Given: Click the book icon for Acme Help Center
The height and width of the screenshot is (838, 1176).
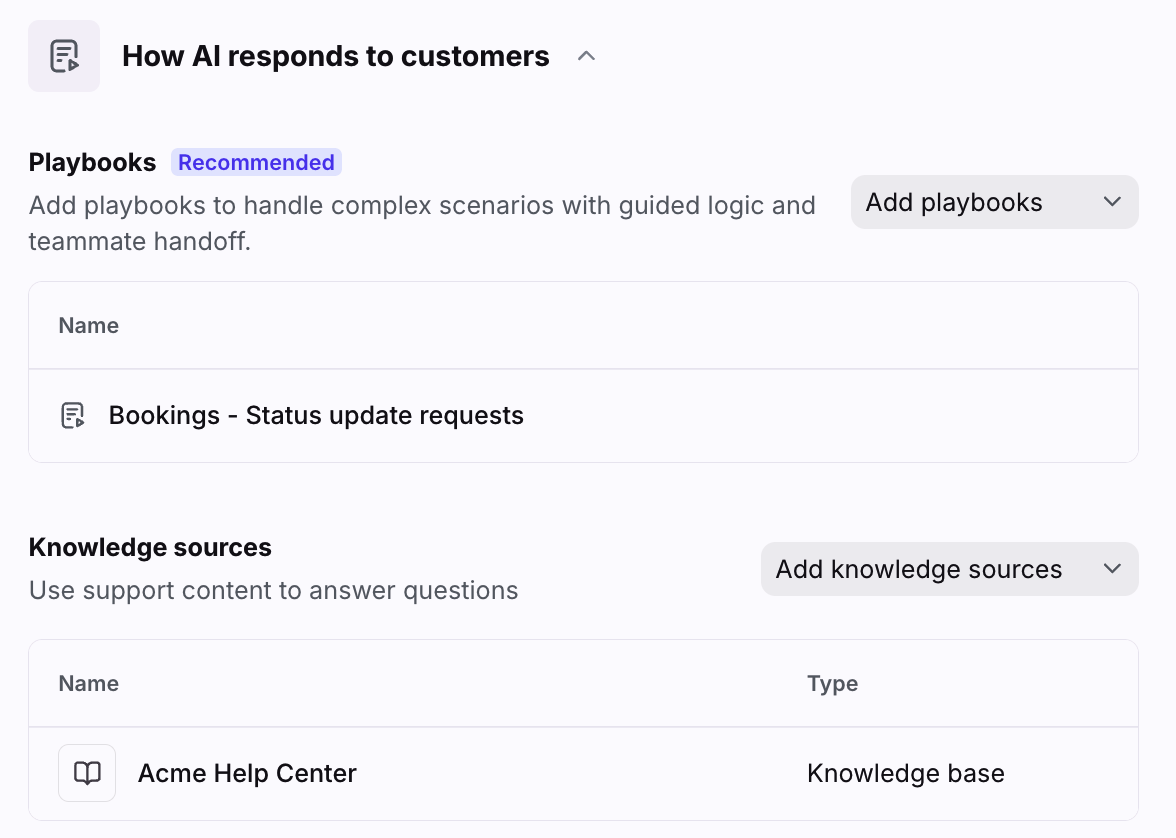Looking at the screenshot, I should pos(87,773).
